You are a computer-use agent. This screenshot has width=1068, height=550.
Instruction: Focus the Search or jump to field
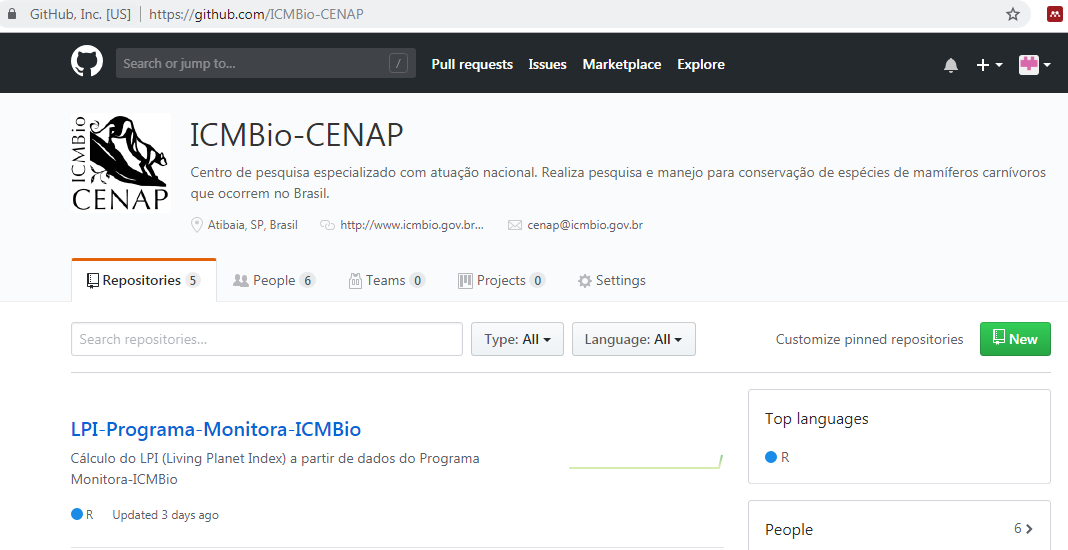point(266,63)
